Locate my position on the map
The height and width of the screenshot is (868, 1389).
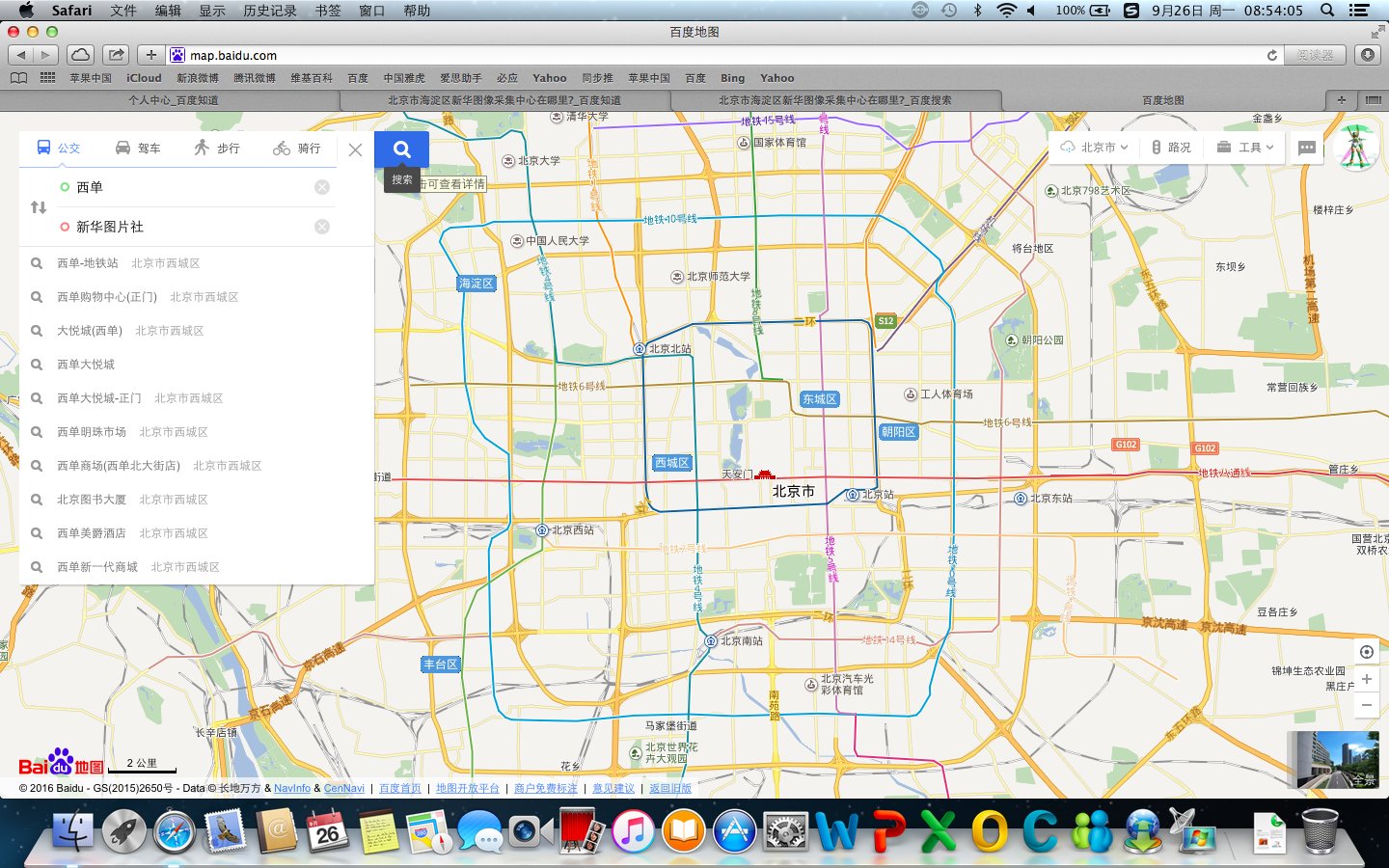pos(1366,652)
